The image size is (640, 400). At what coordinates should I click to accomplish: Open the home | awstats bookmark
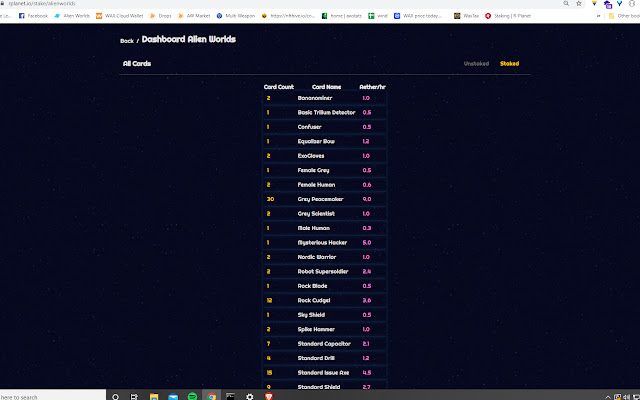[341, 16]
